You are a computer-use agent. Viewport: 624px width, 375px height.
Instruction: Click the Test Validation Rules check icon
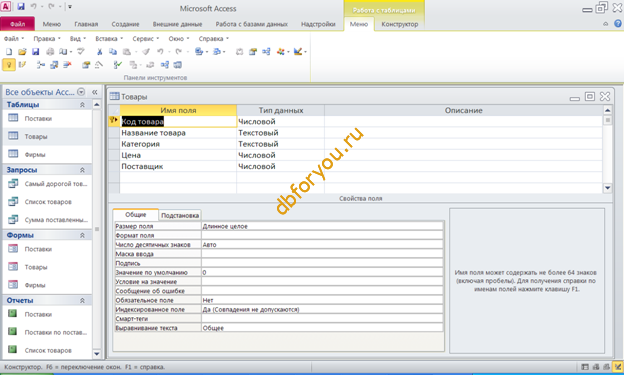(117, 64)
